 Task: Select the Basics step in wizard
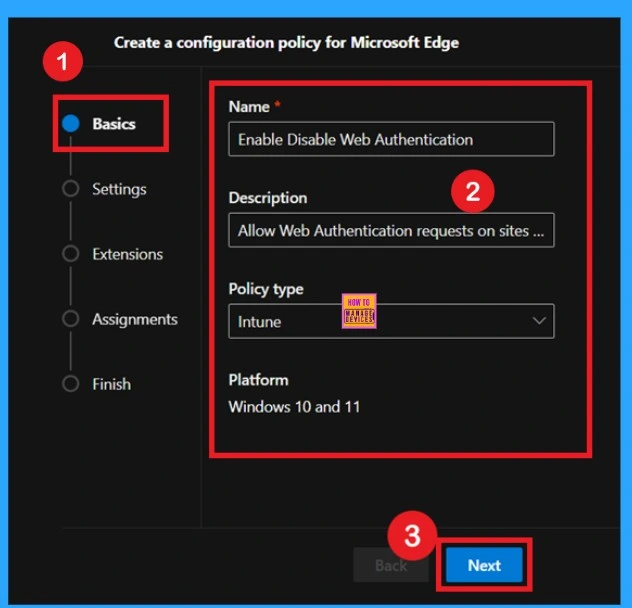point(114,124)
